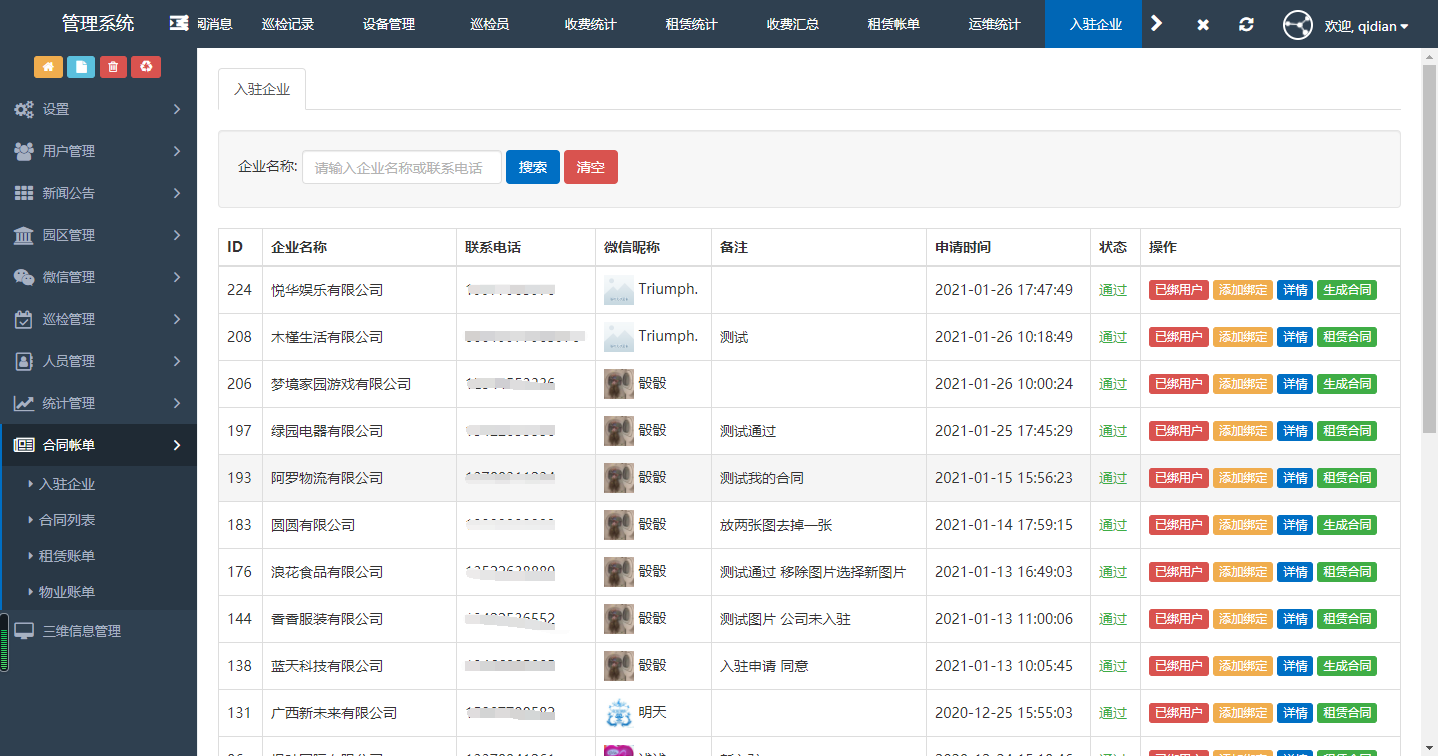Viewport: 1438px width, 756px height.
Task: Switch to the 设备管理 top tab
Action: (389, 24)
